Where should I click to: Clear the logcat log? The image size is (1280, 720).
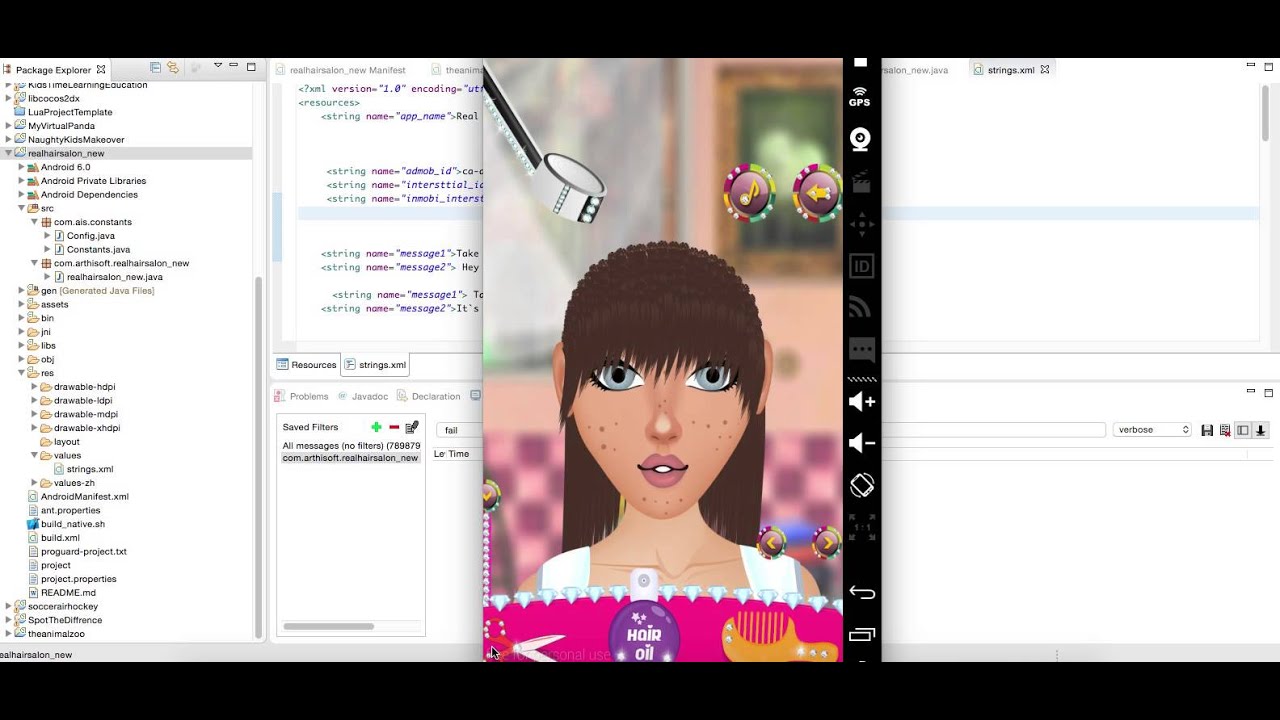[1225, 430]
